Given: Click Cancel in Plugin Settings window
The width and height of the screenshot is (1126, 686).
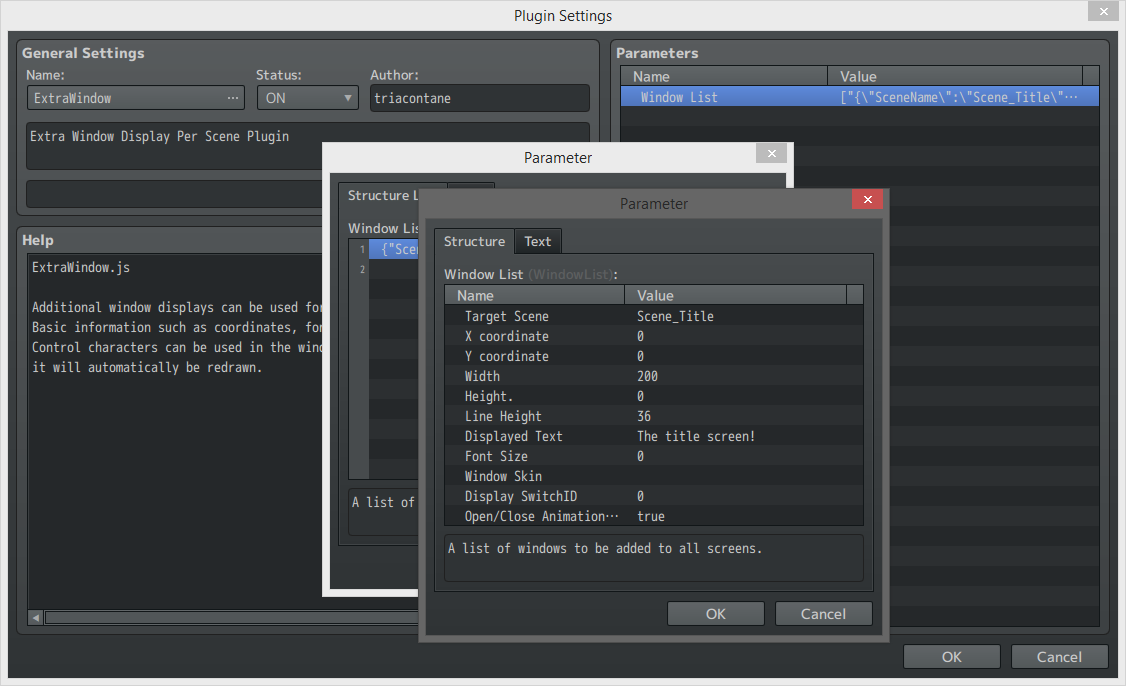Looking at the screenshot, I should [1058, 657].
